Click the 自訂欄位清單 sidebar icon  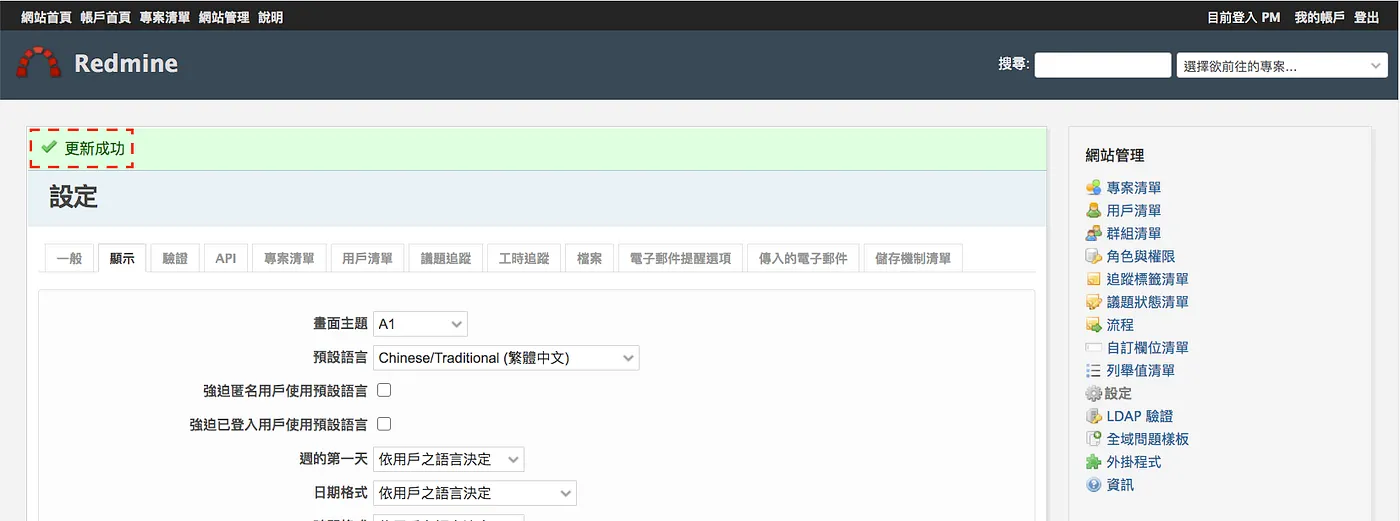[1094, 348]
